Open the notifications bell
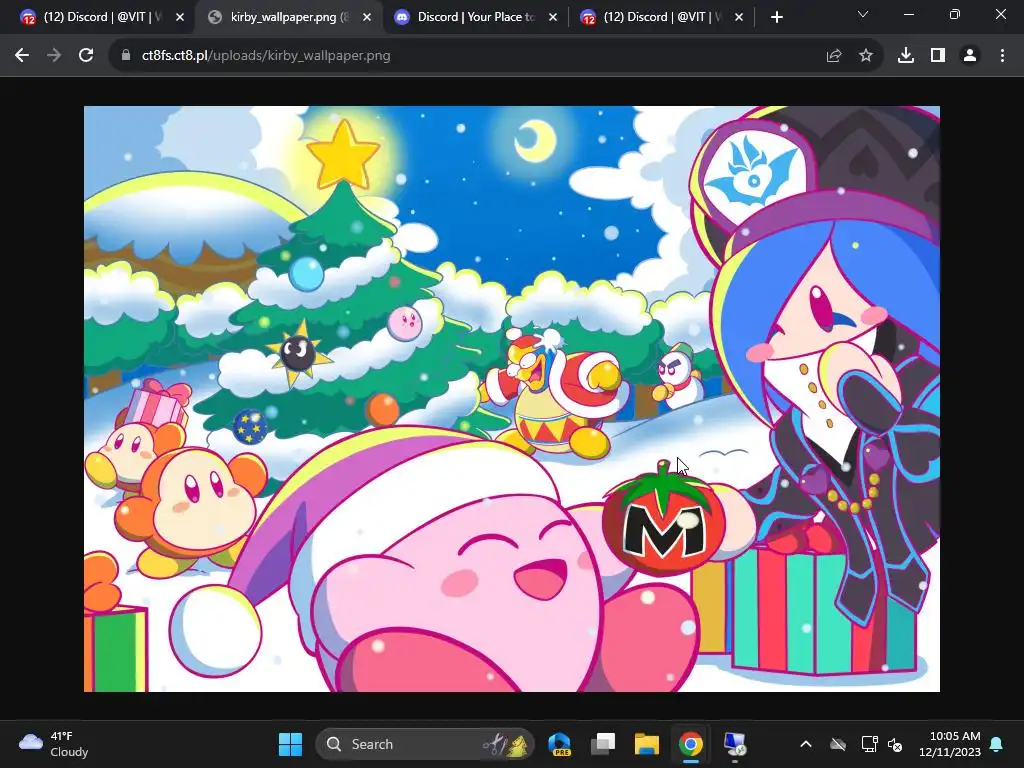This screenshot has width=1024, height=768. (x=997, y=744)
